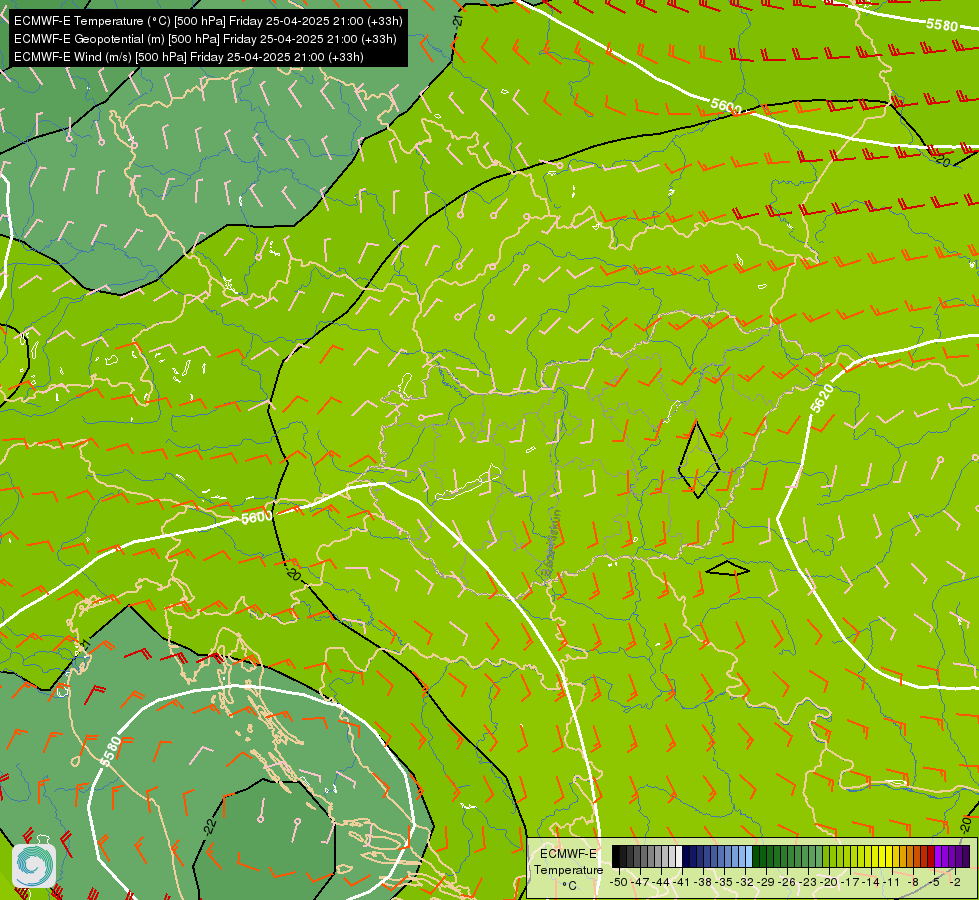This screenshot has width=979, height=900.
Task: Click the swirl logo icon in bottom-left corner
Action: (34, 865)
